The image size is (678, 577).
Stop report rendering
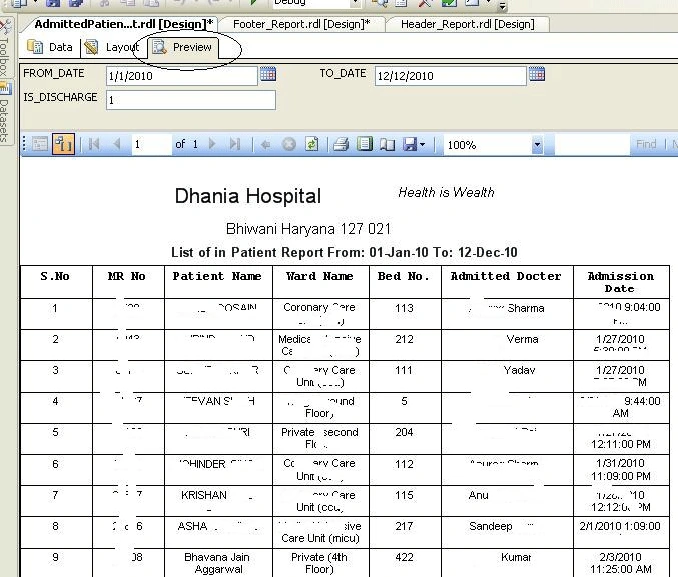coord(289,144)
